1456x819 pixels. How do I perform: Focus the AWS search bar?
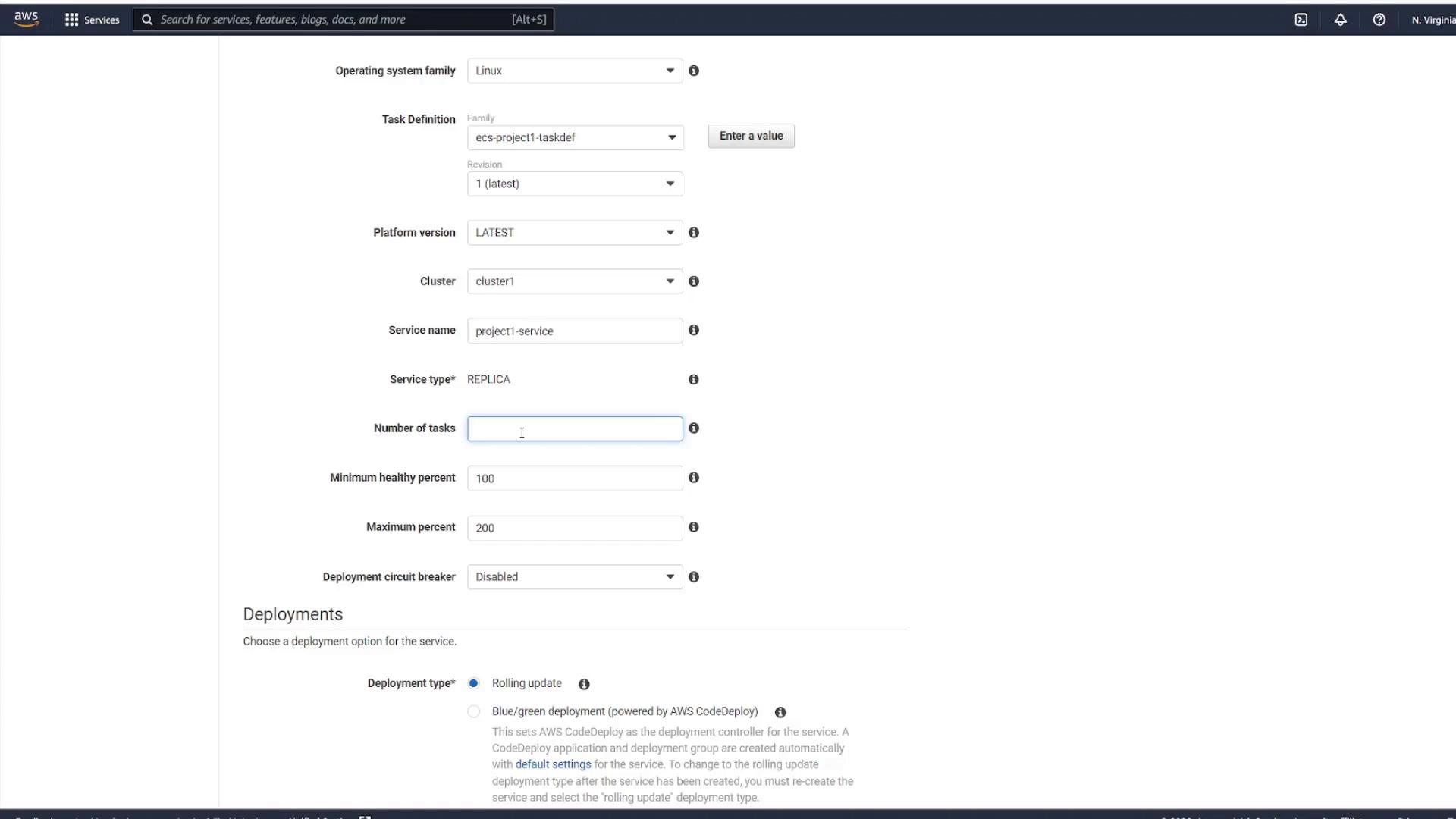coord(344,20)
